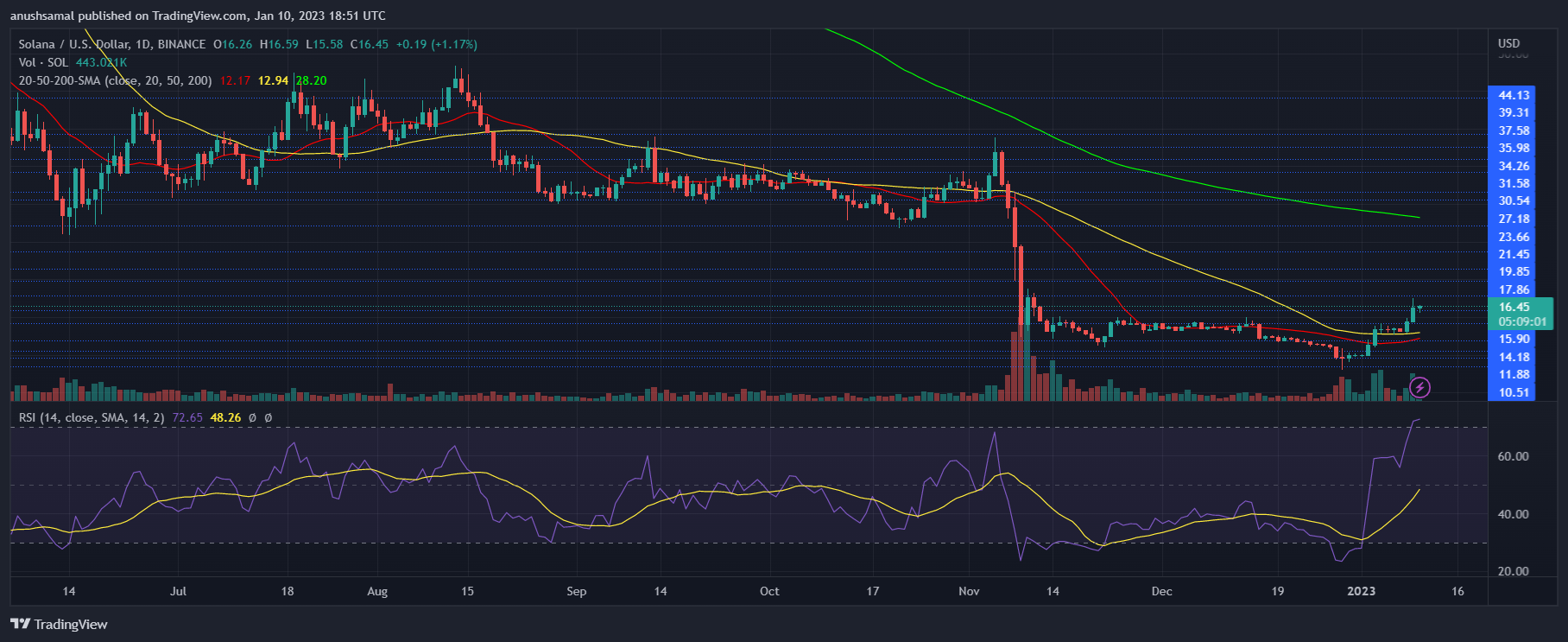
Task: Click the current price label 16.45
Action: [1514, 307]
